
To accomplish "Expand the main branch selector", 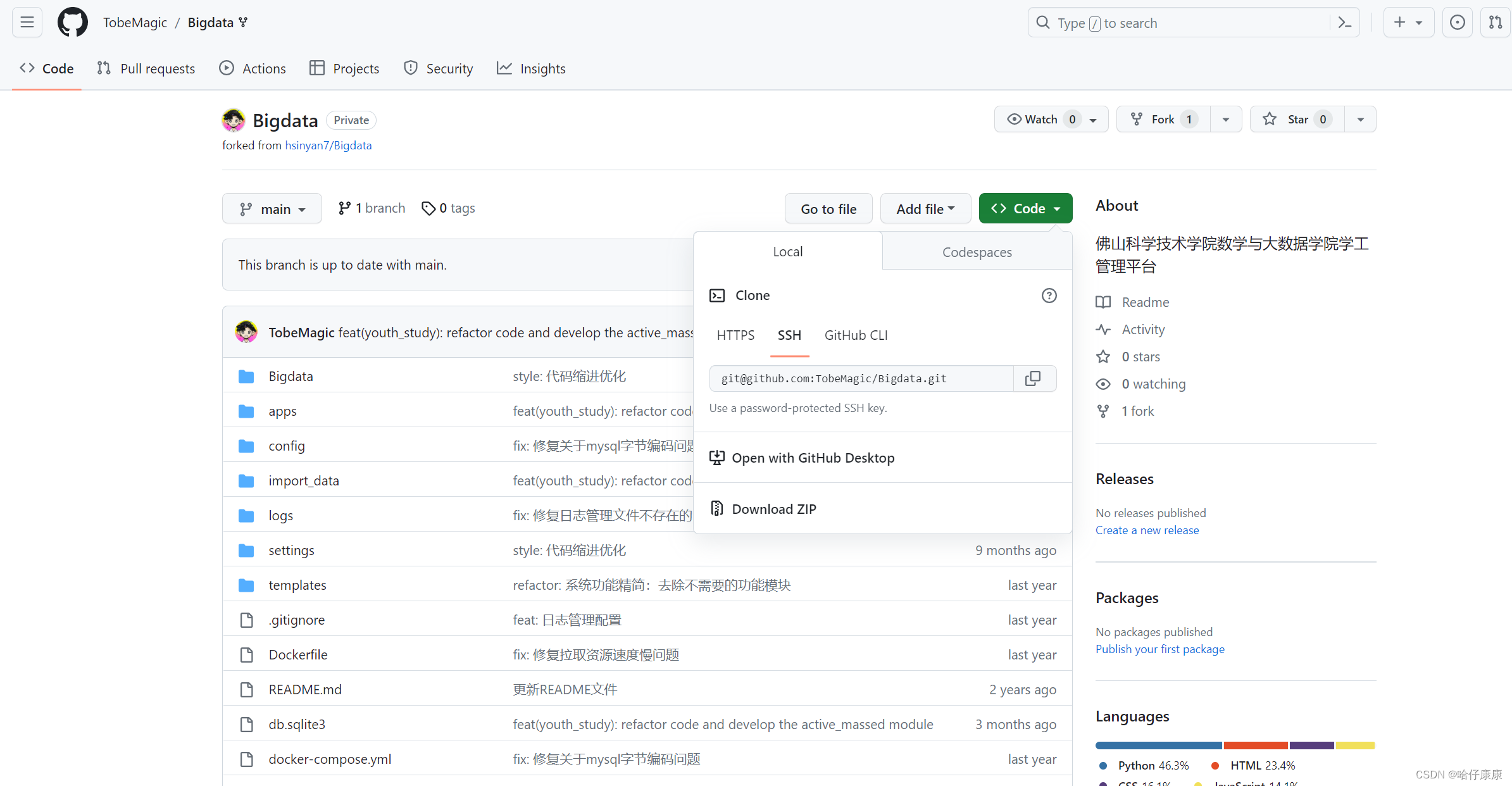I will pos(272,208).
